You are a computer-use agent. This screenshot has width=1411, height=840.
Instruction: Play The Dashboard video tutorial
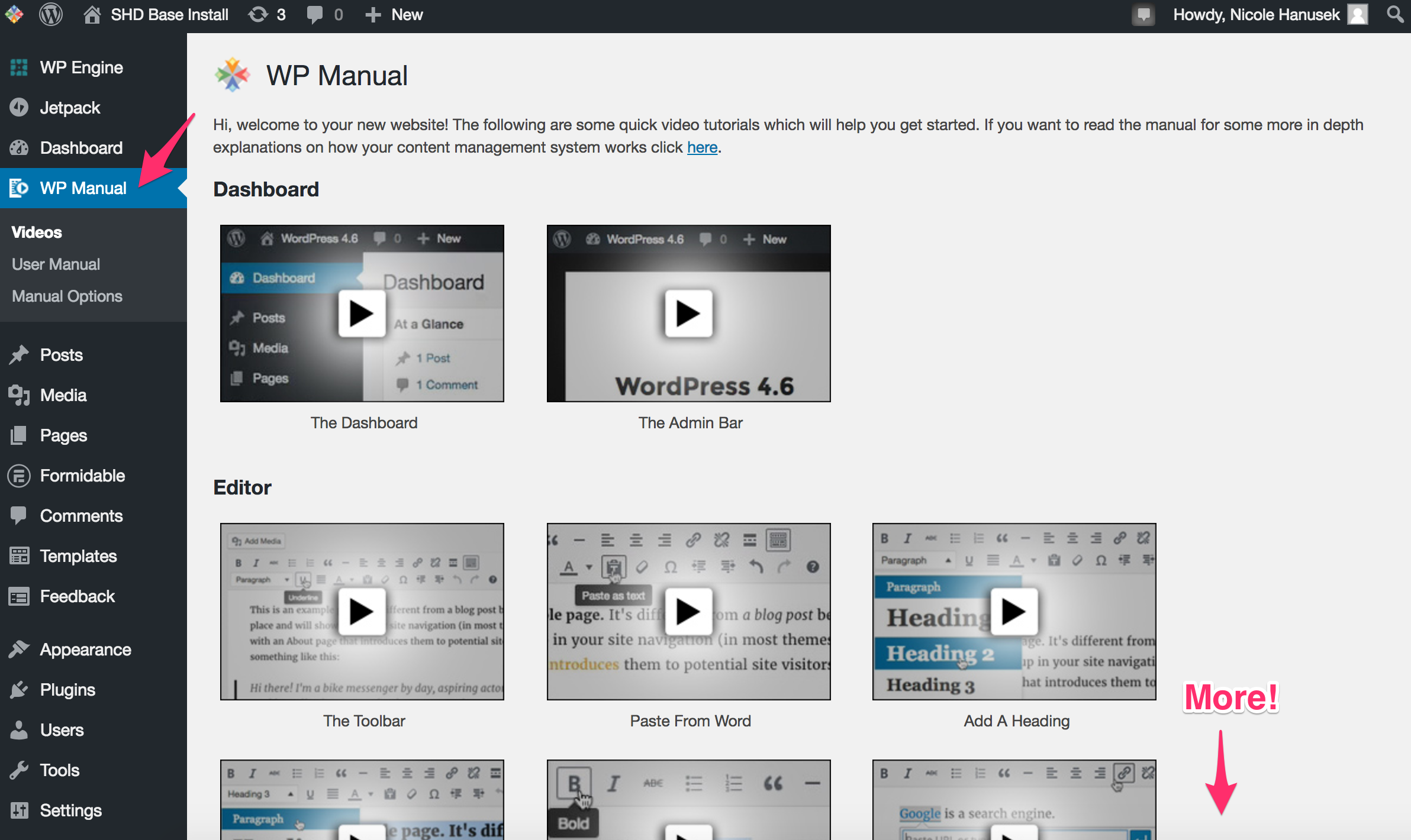click(x=362, y=314)
